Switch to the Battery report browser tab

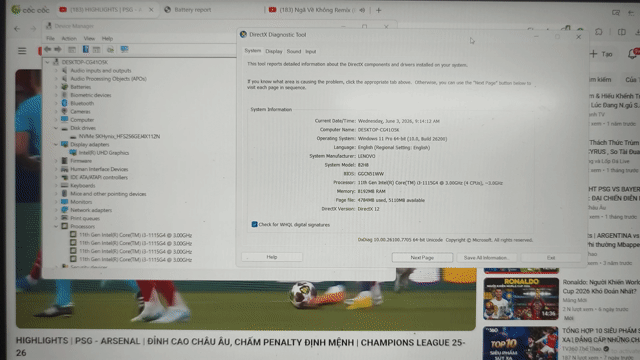click(193, 10)
